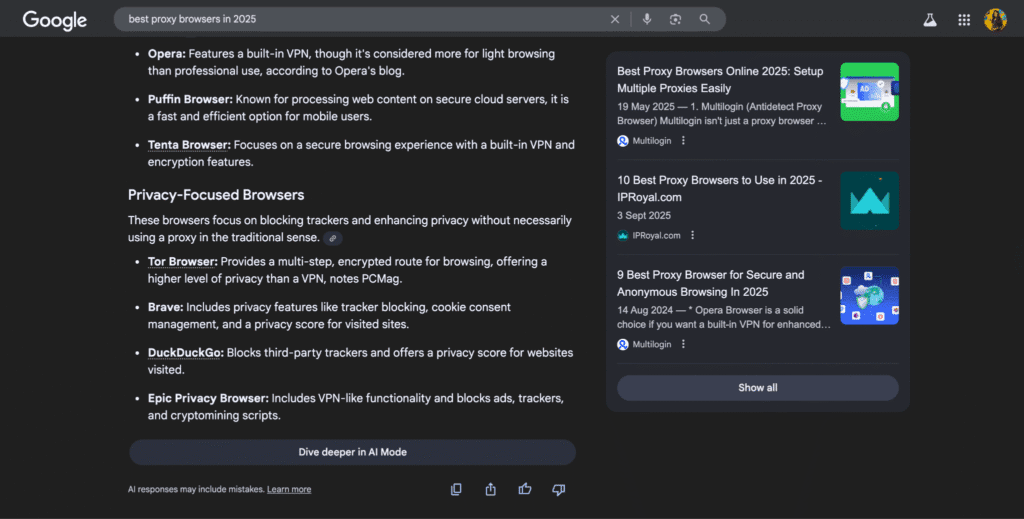Open the IPRoyal article thumbnail
Image resolution: width=1024 pixels, height=519 pixels.
pyautogui.click(x=869, y=200)
